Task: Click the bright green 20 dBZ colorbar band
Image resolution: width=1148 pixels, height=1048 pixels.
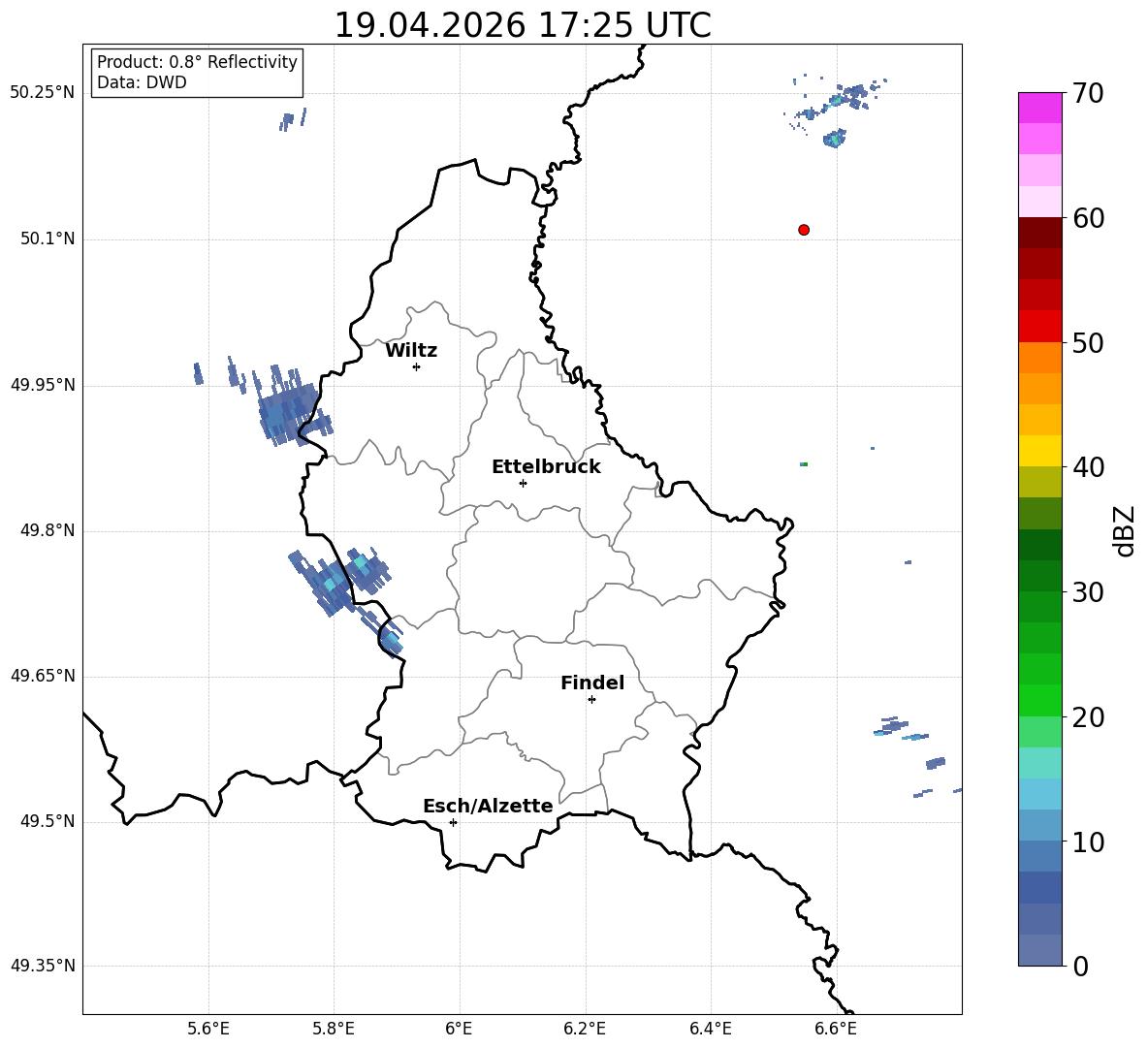Action: point(1039,700)
